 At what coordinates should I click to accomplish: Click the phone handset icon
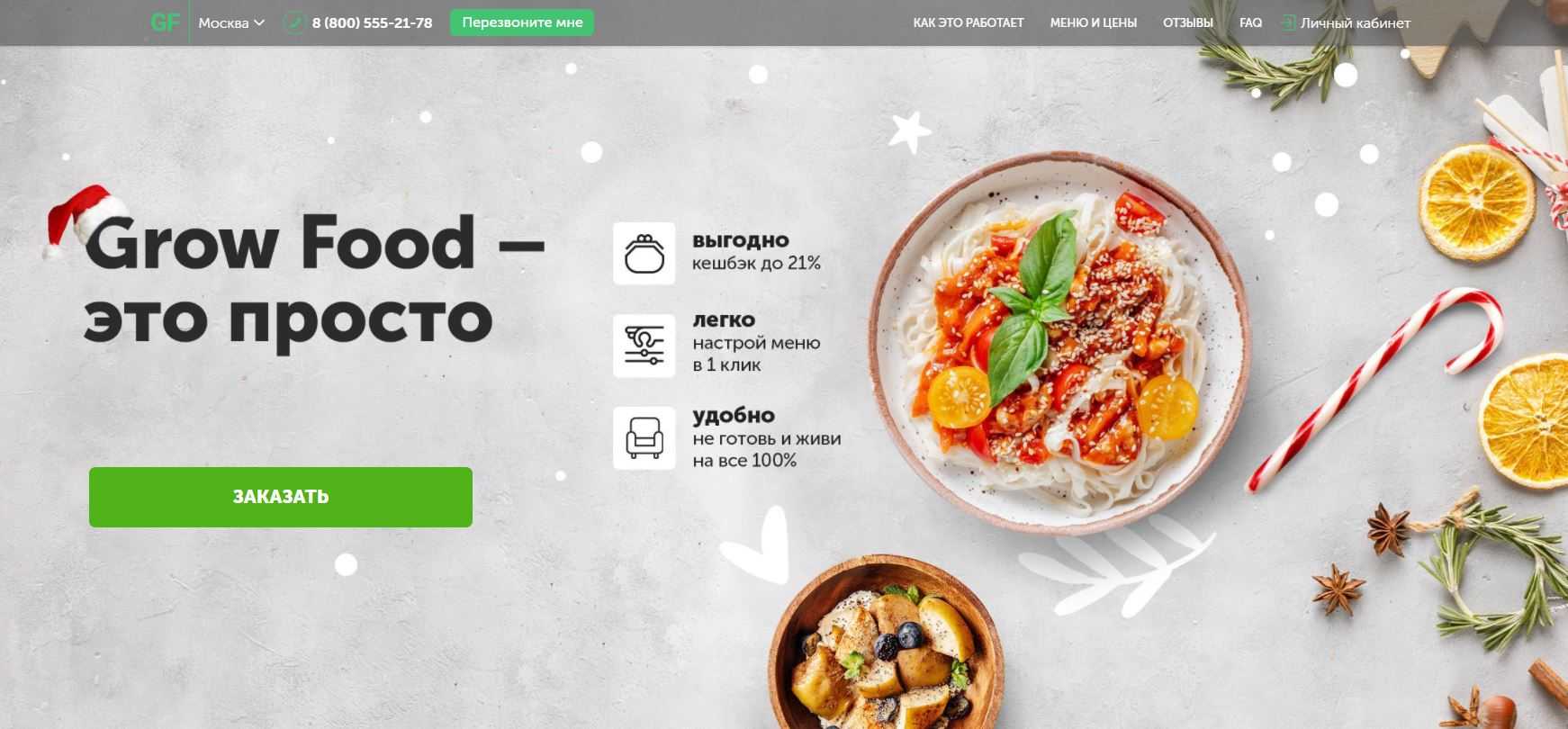(294, 22)
